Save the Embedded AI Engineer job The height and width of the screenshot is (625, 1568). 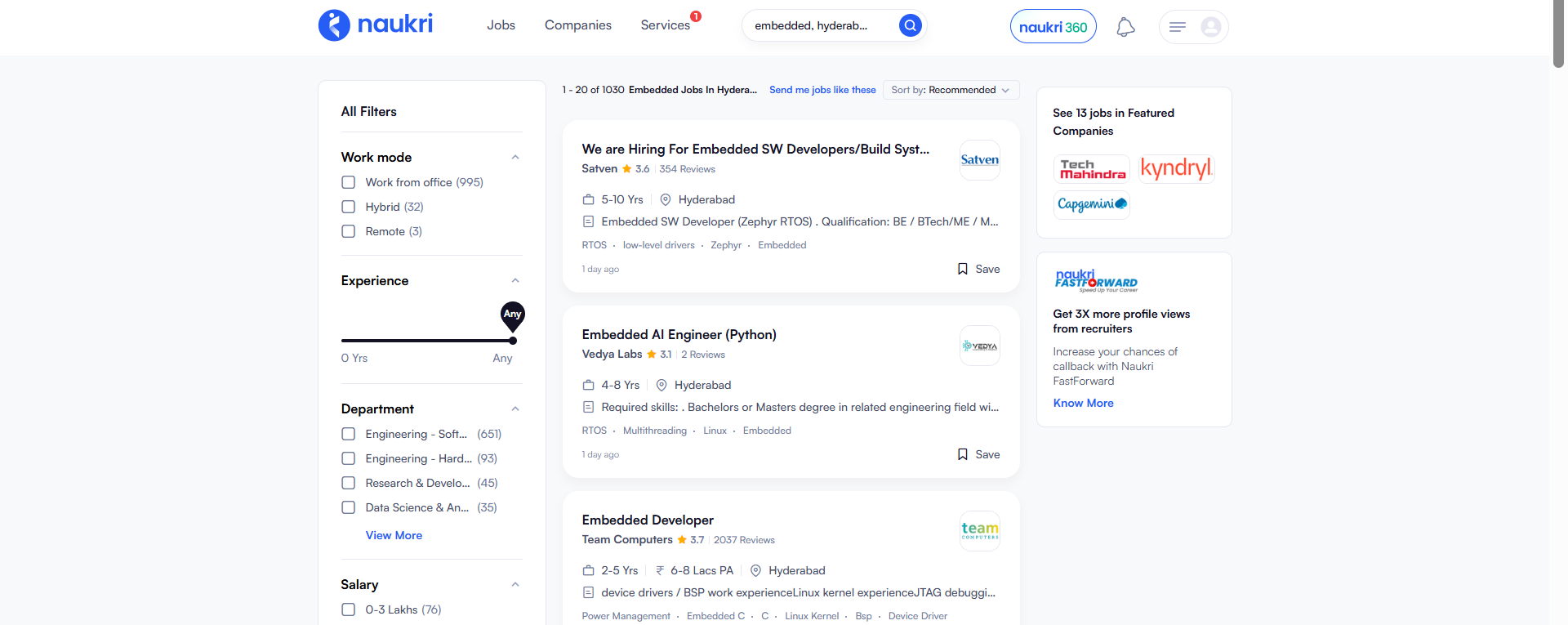coord(978,454)
